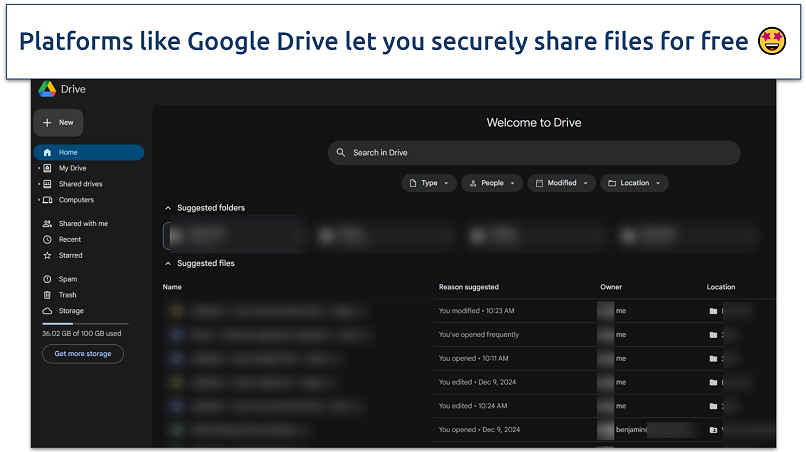Expand the Computers tree

click(39, 200)
